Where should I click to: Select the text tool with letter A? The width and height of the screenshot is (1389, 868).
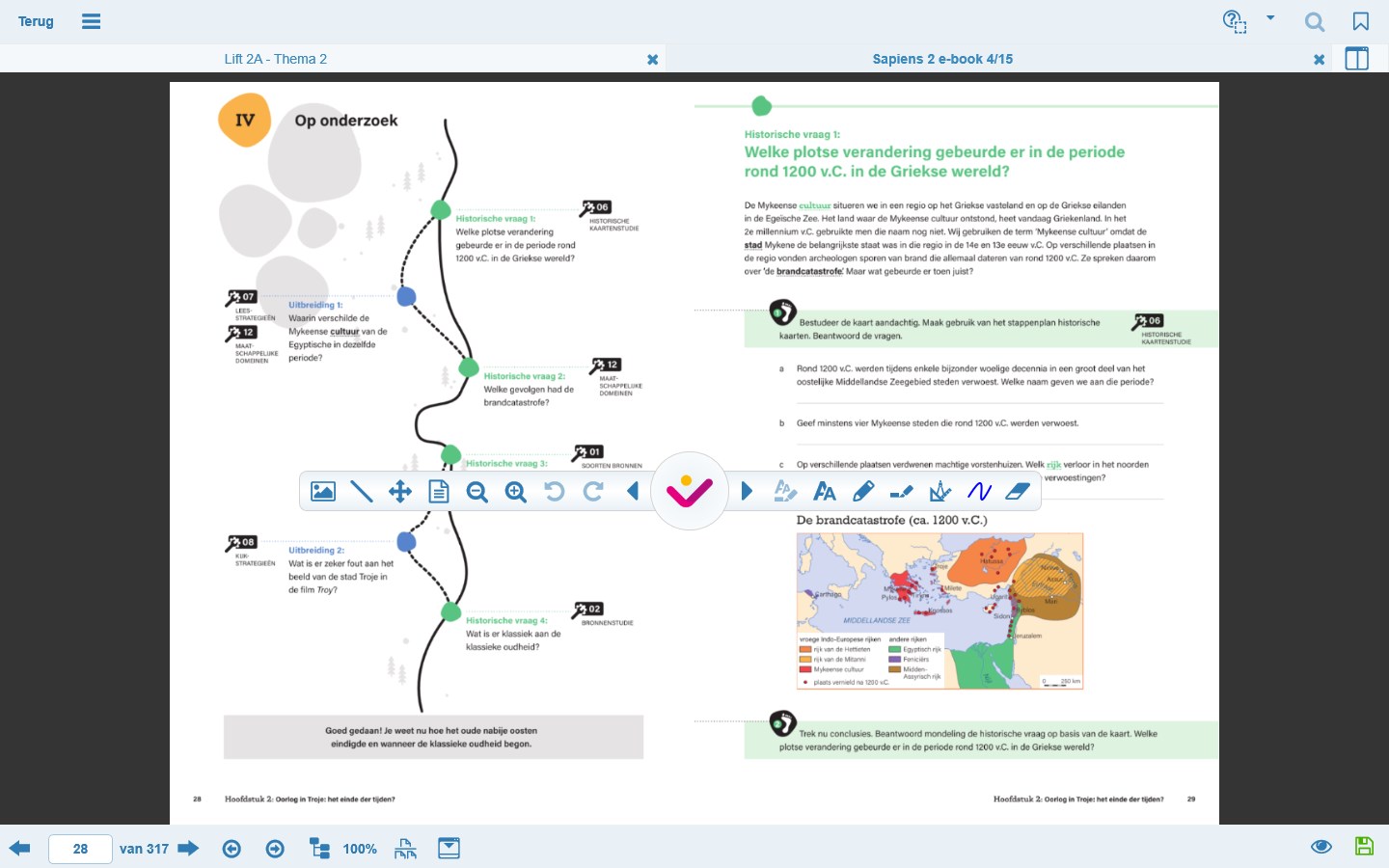[825, 492]
